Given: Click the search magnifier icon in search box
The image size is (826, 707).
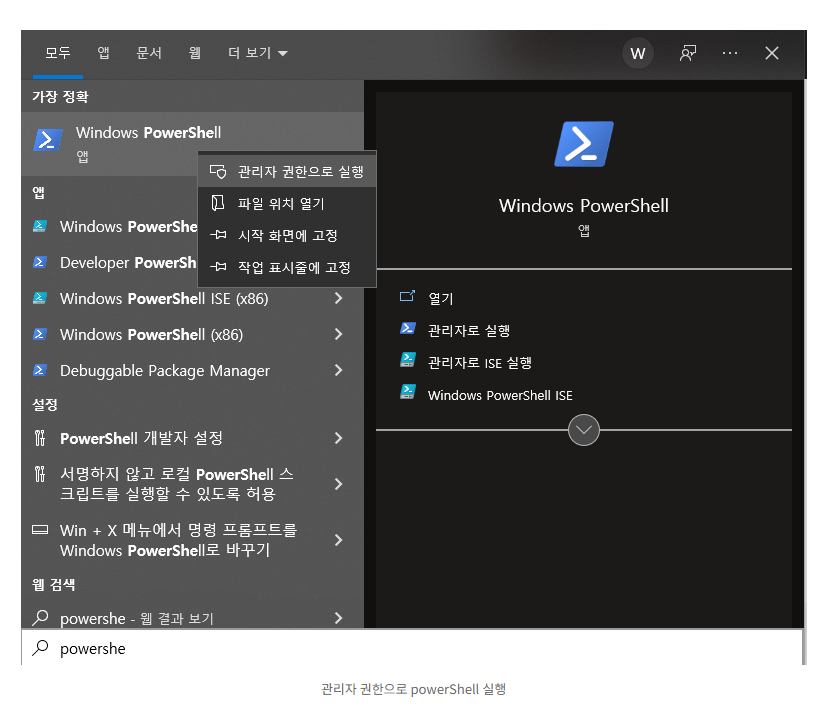Looking at the screenshot, I should point(40,647).
